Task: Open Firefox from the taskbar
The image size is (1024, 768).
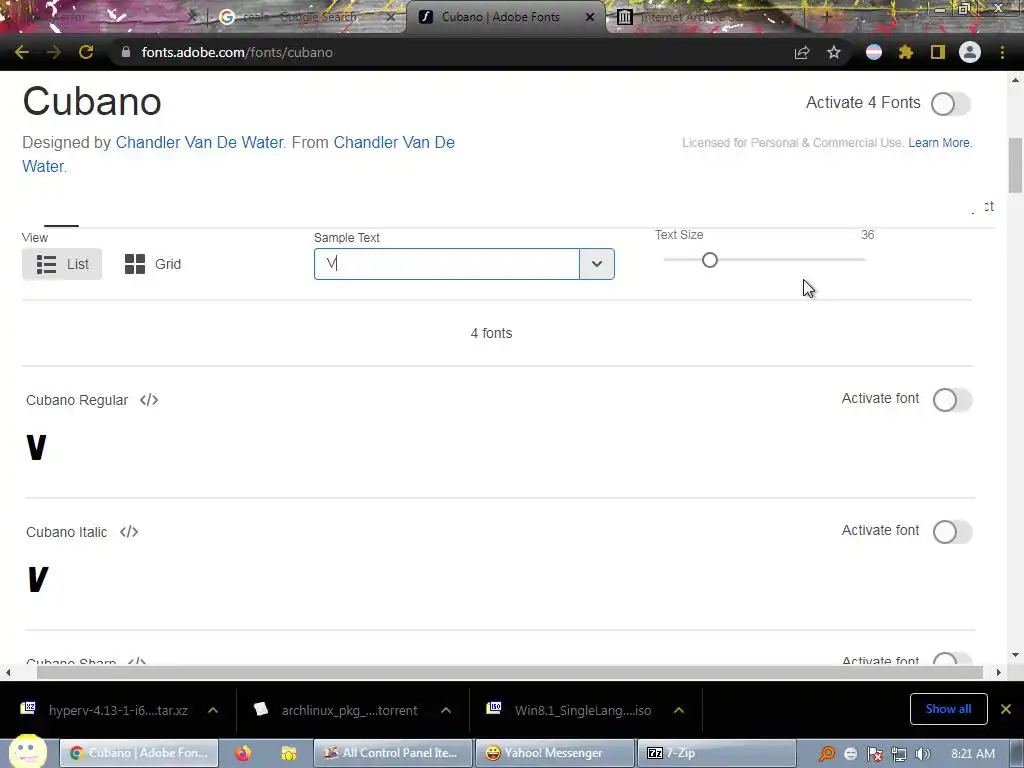Action: pos(243,753)
